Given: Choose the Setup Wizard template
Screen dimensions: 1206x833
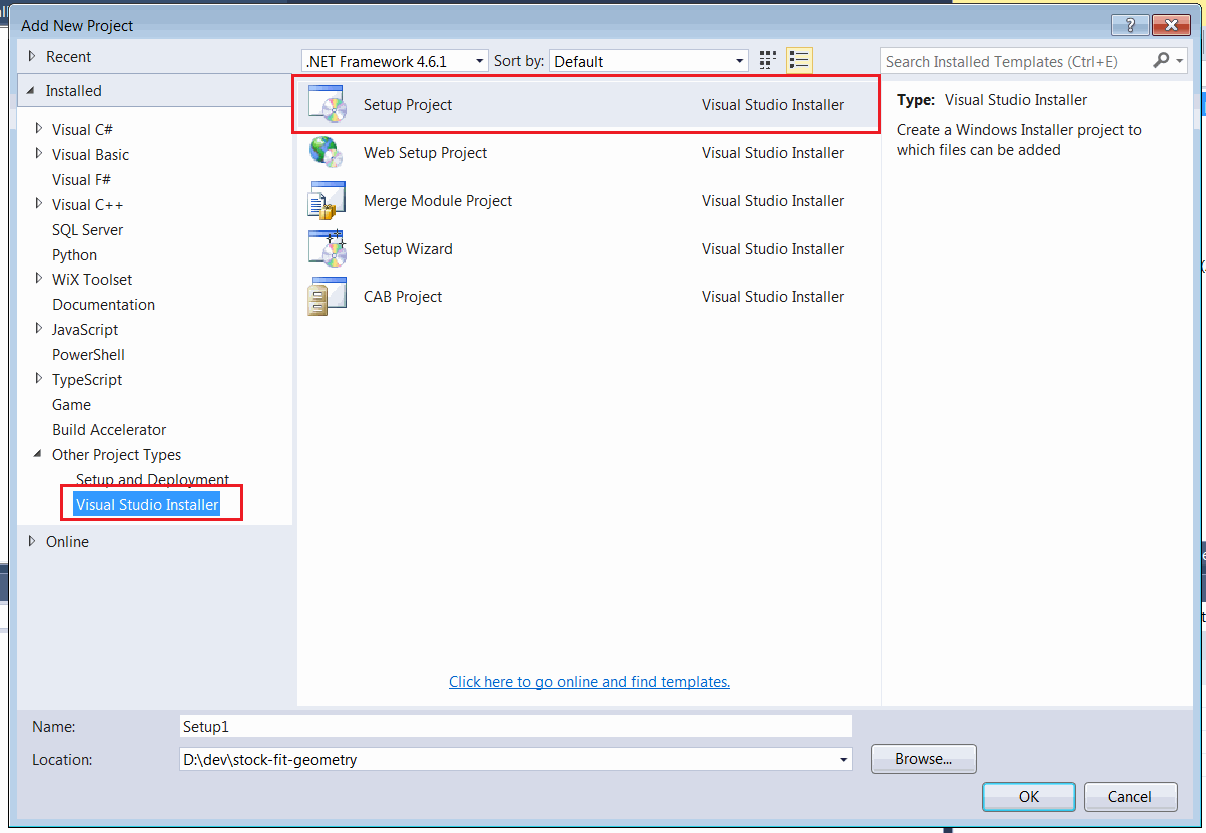Looking at the screenshot, I should pos(586,248).
